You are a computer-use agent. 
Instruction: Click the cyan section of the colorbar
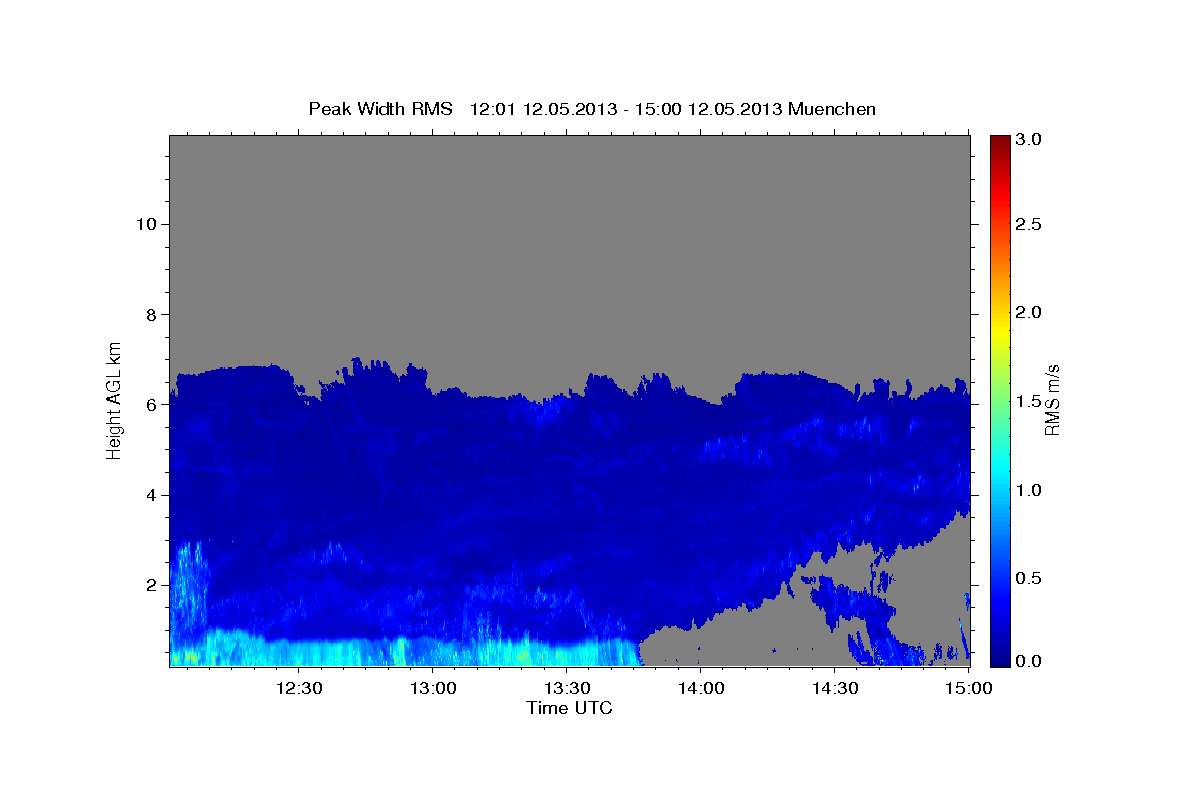[x=999, y=475]
